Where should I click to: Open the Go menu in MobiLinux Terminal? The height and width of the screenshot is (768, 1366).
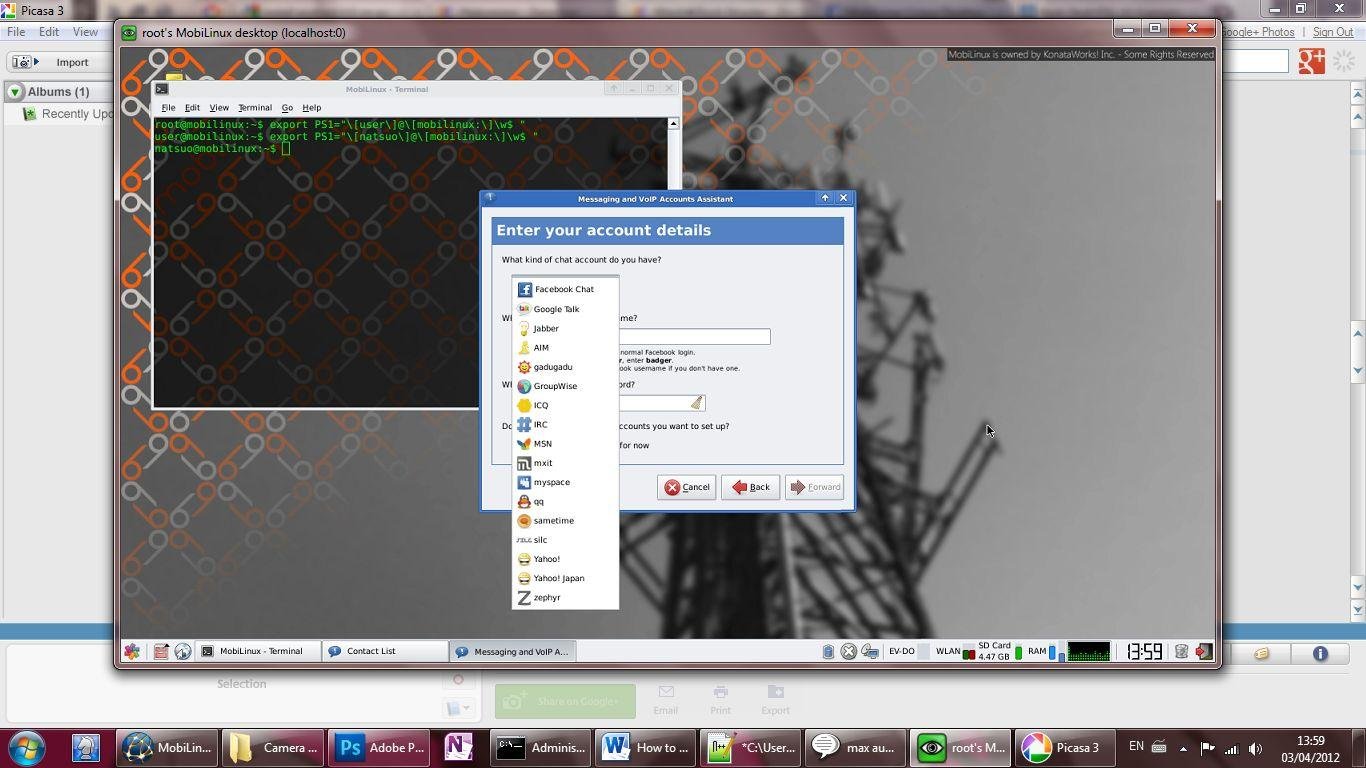(x=287, y=107)
